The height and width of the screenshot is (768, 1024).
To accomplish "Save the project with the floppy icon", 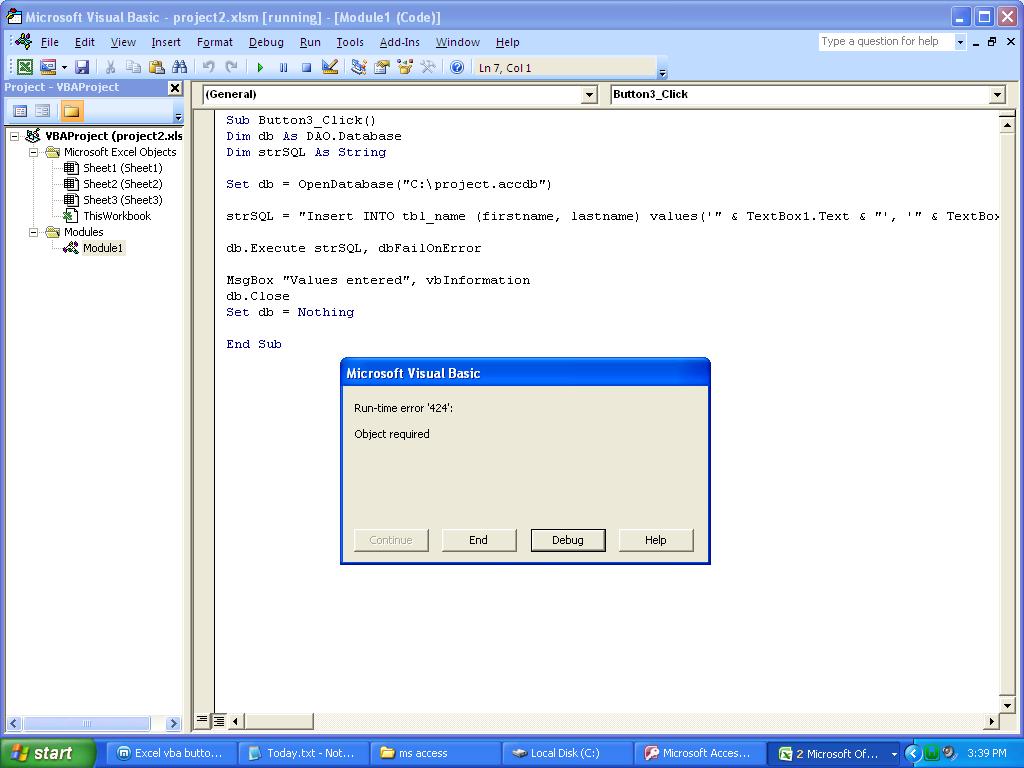I will pos(82,67).
